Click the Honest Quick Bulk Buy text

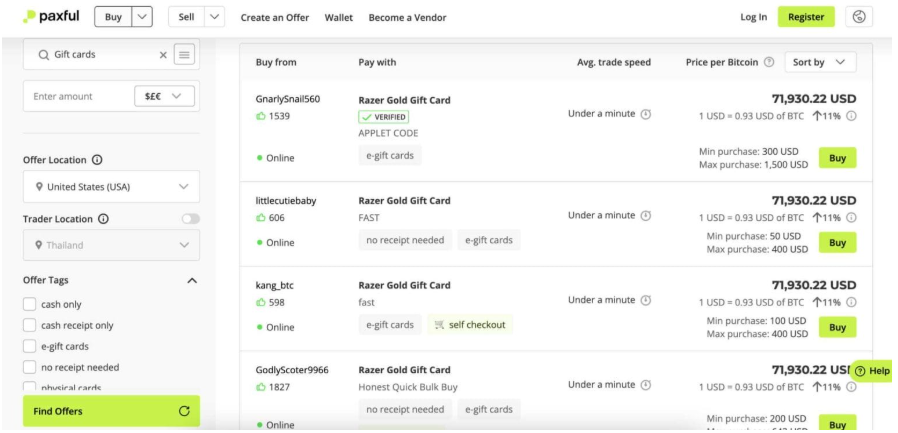pyautogui.click(x=408, y=387)
